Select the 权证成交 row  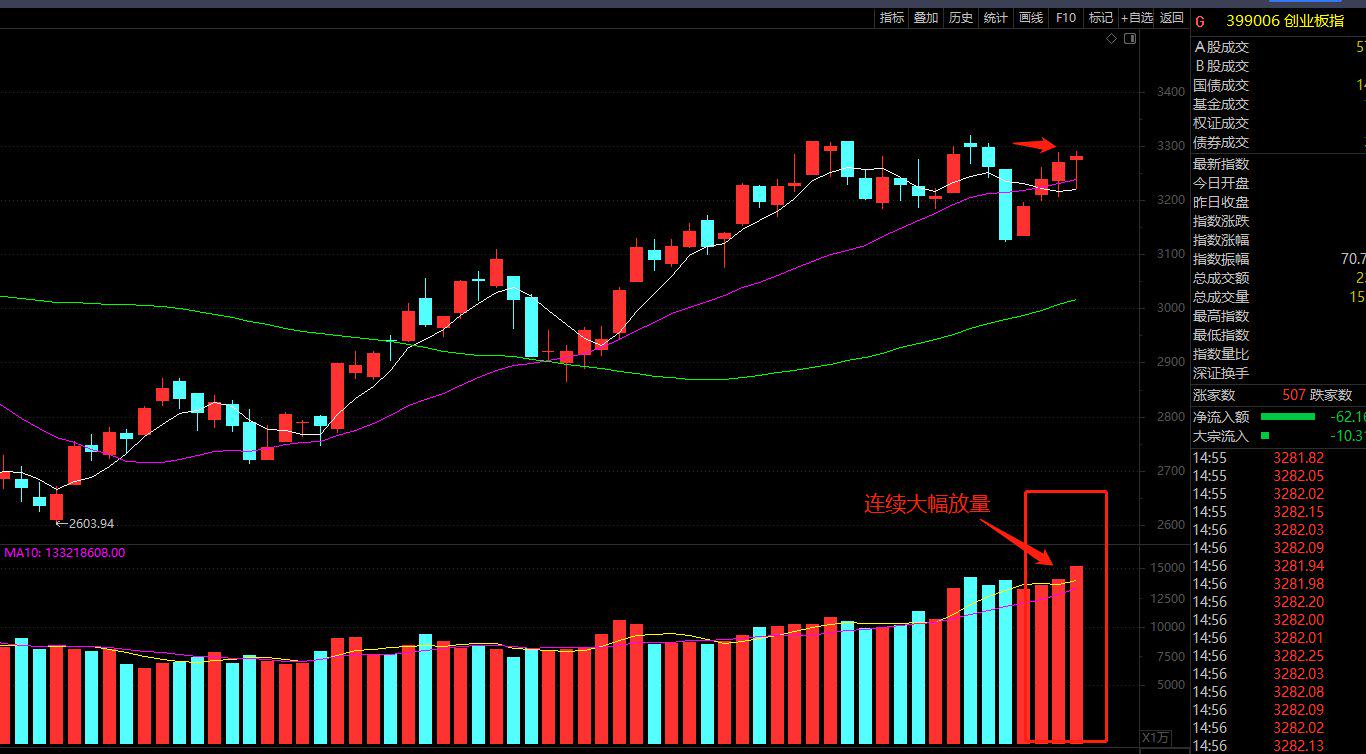click(1278, 123)
